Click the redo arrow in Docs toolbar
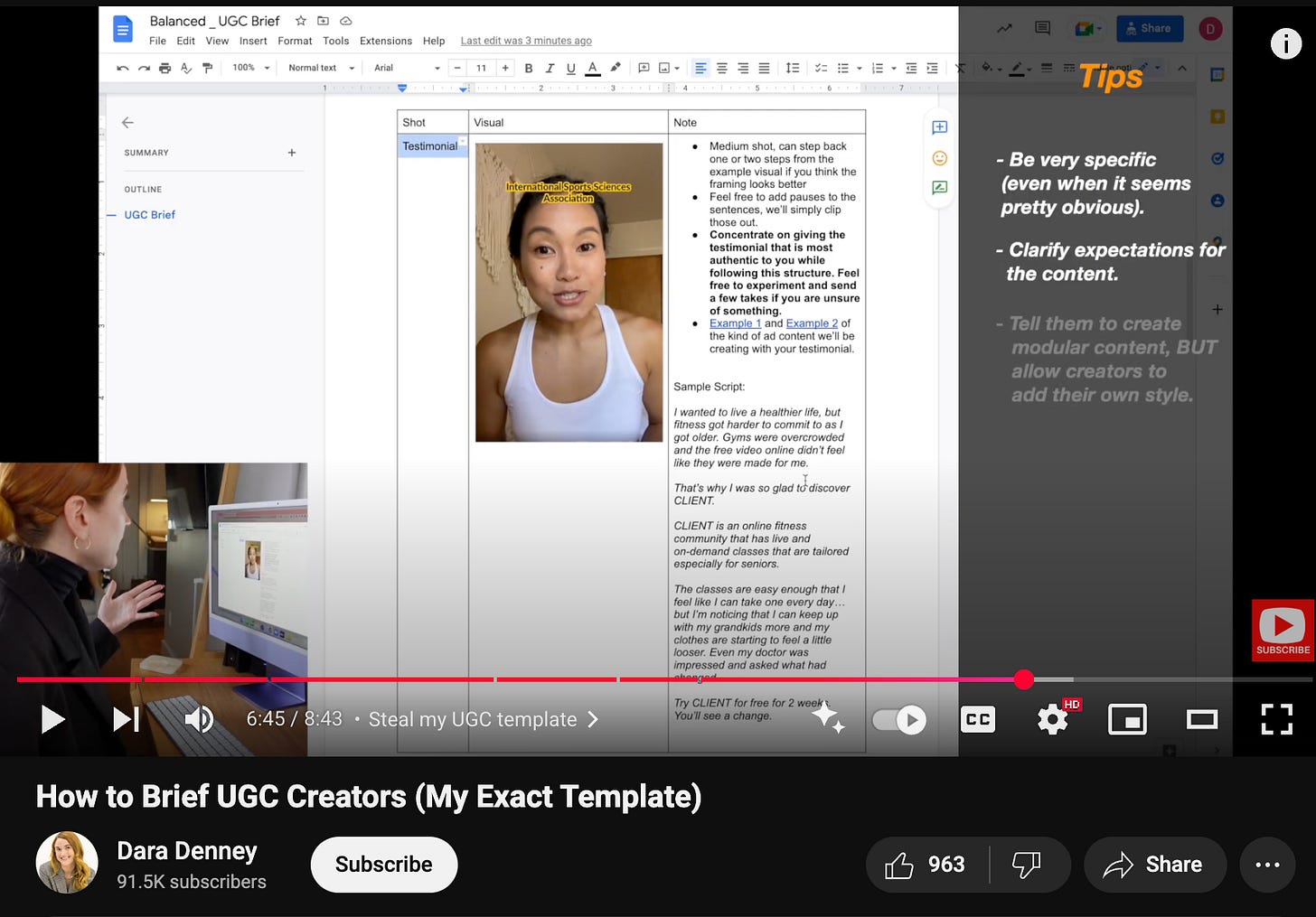The image size is (1316, 917). click(x=144, y=68)
